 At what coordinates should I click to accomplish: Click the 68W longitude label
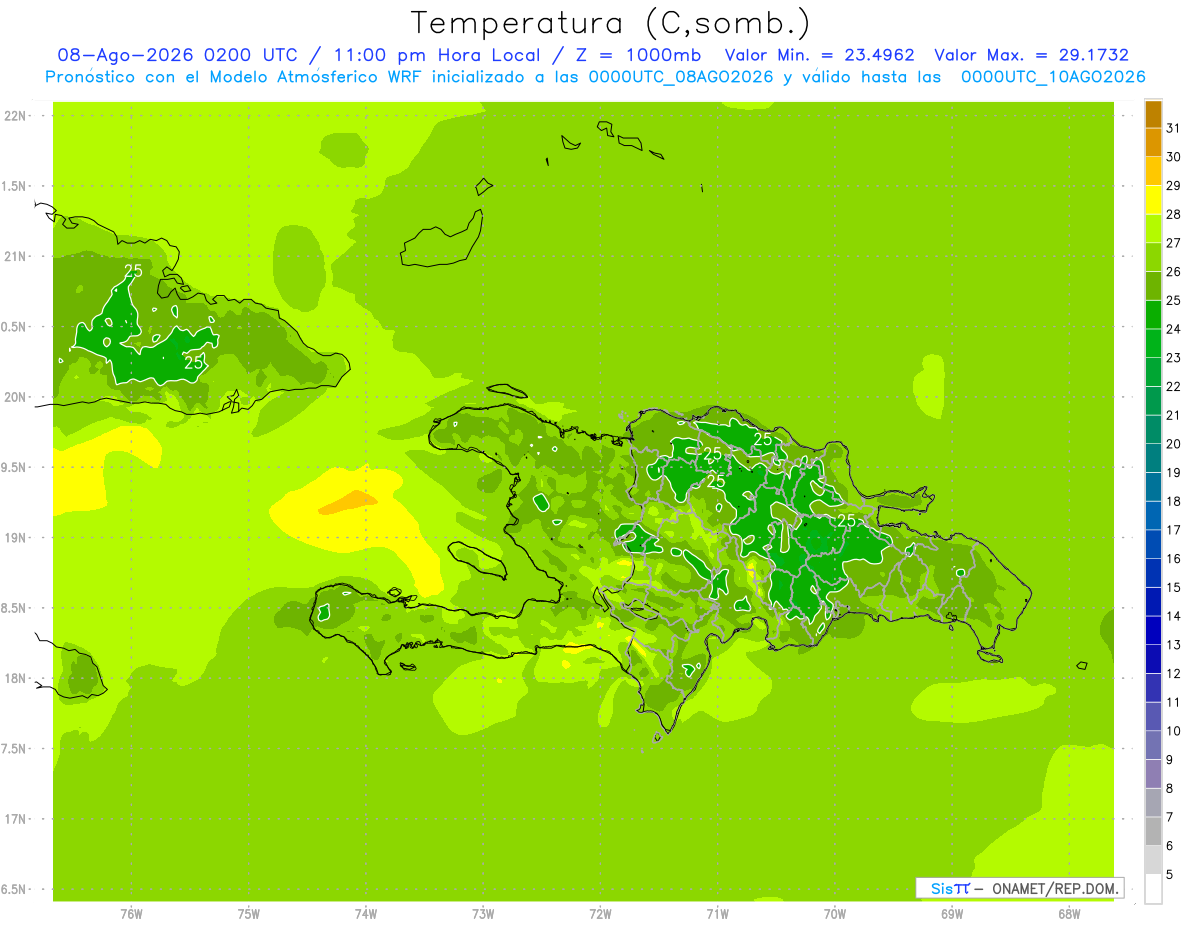(x=1069, y=914)
